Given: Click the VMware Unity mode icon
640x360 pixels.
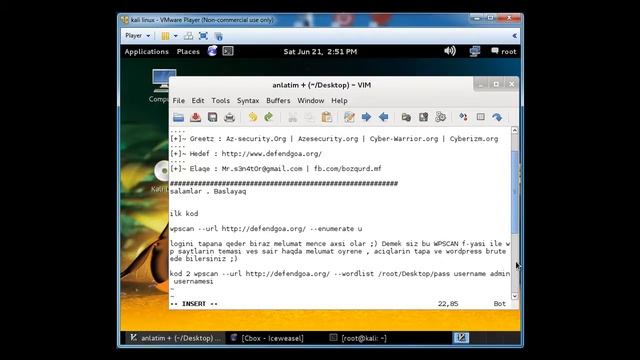Looking at the screenshot, I should pos(219,36).
